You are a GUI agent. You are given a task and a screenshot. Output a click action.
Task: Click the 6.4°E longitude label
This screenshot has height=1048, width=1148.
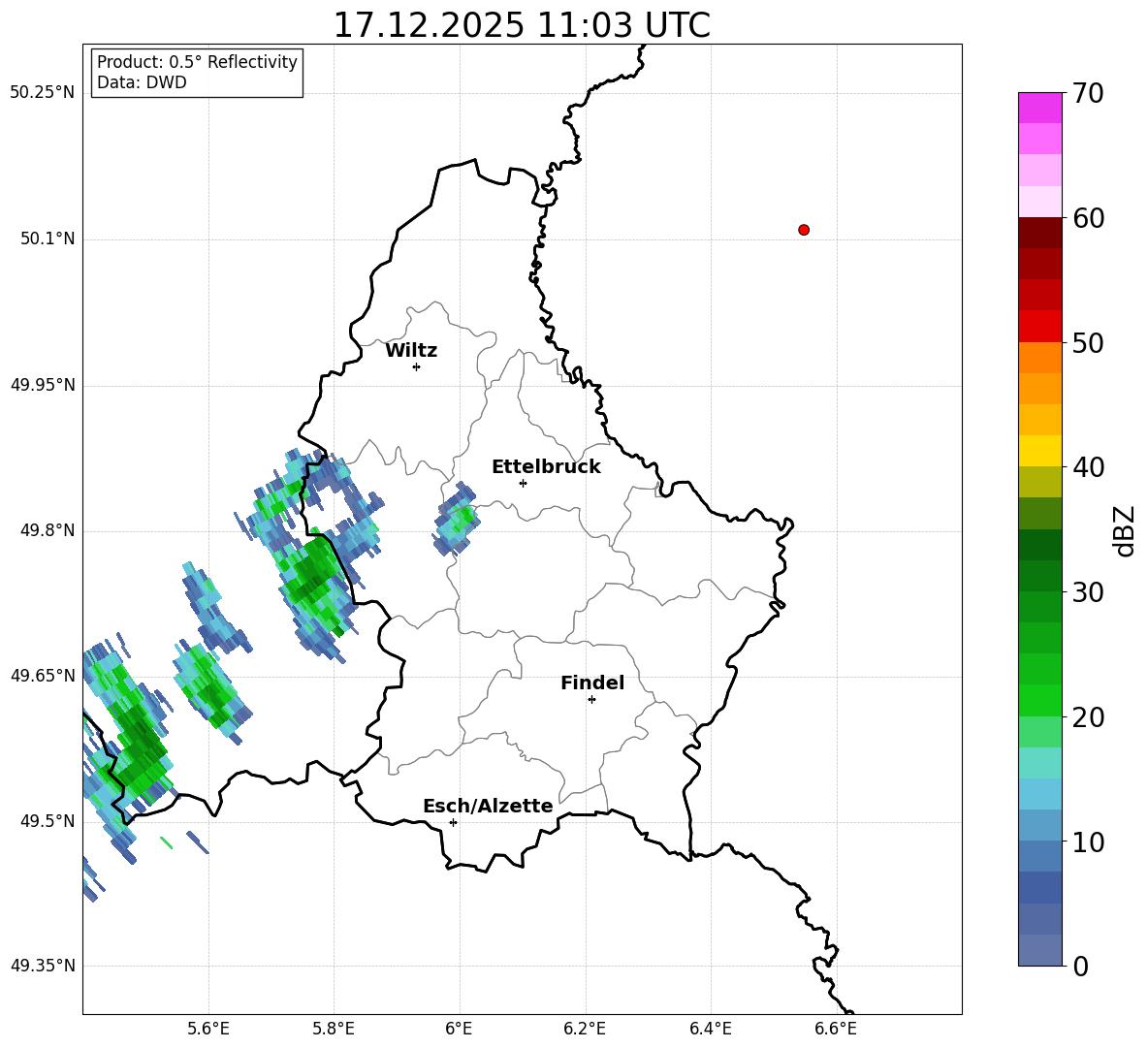710,1029
